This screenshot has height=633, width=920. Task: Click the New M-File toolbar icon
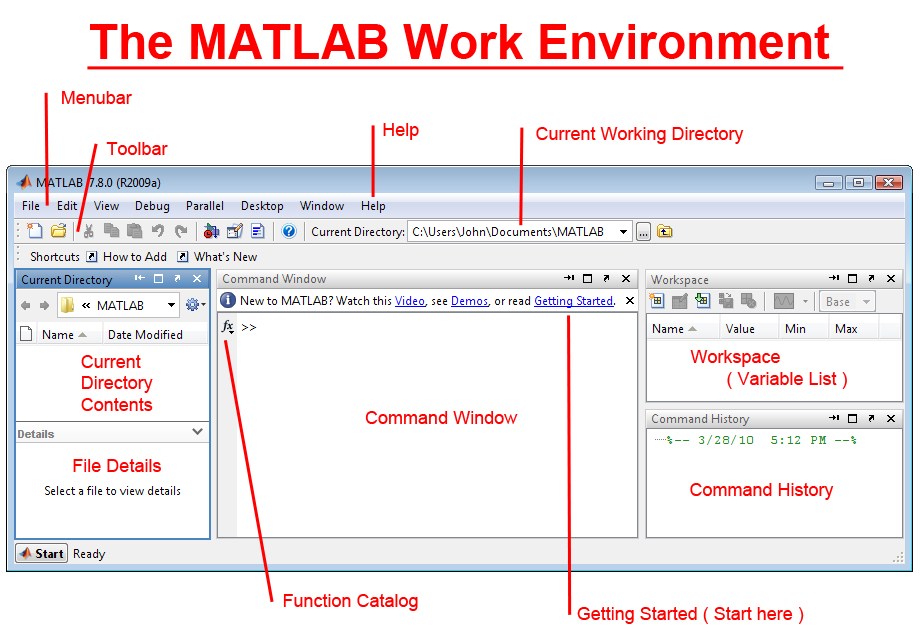(35, 231)
